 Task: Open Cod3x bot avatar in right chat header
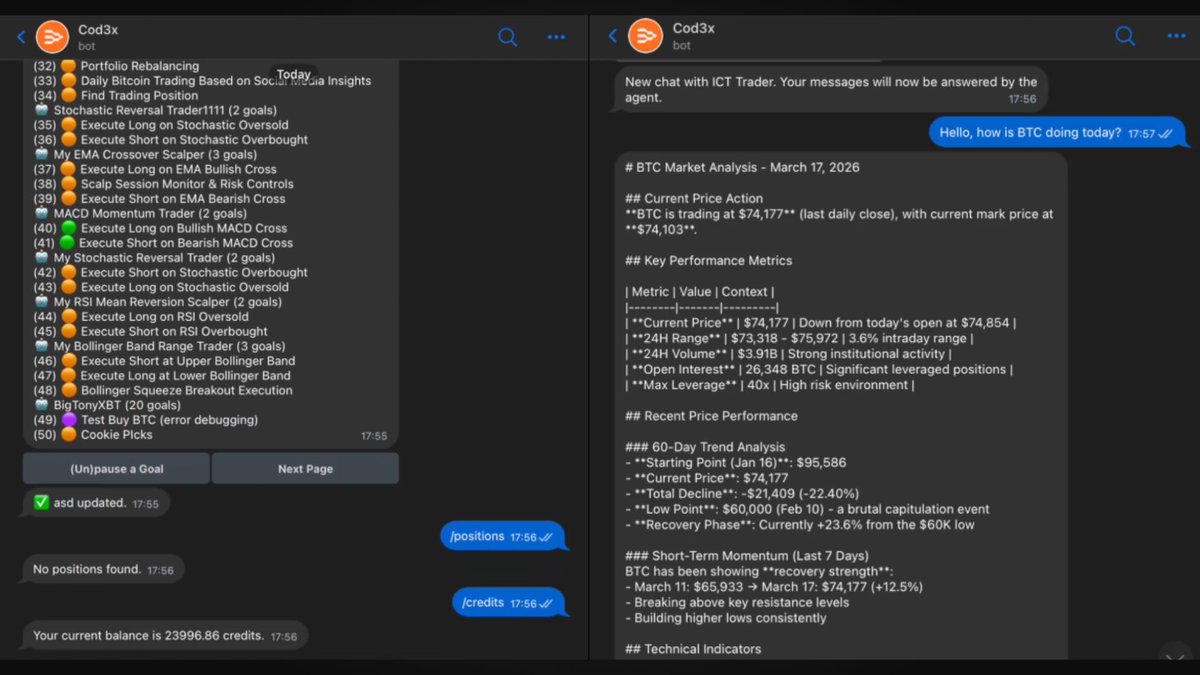tap(645, 37)
